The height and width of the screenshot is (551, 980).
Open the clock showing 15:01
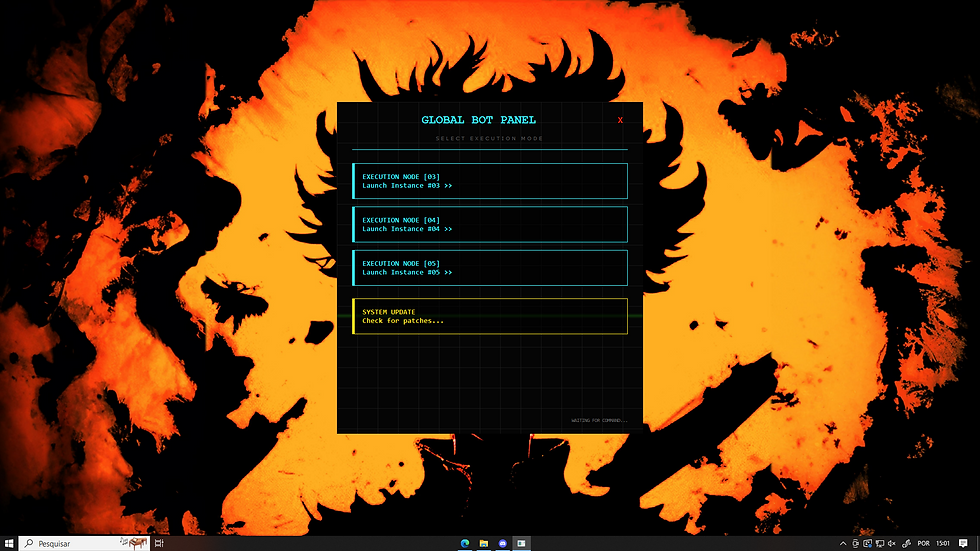click(x=943, y=544)
